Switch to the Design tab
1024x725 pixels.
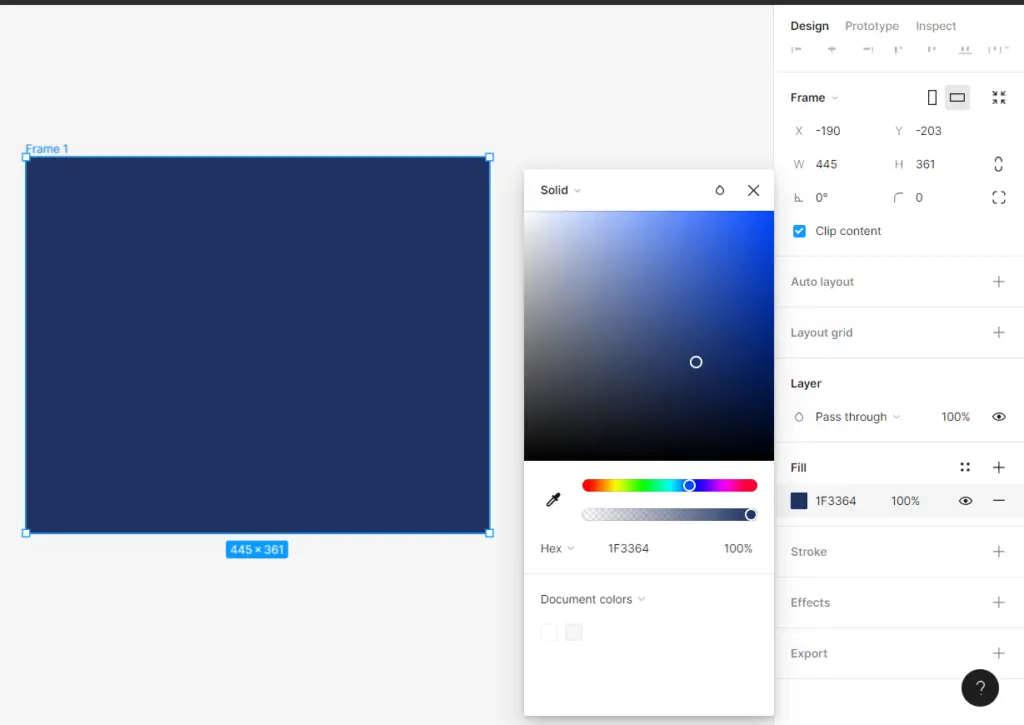(x=809, y=26)
